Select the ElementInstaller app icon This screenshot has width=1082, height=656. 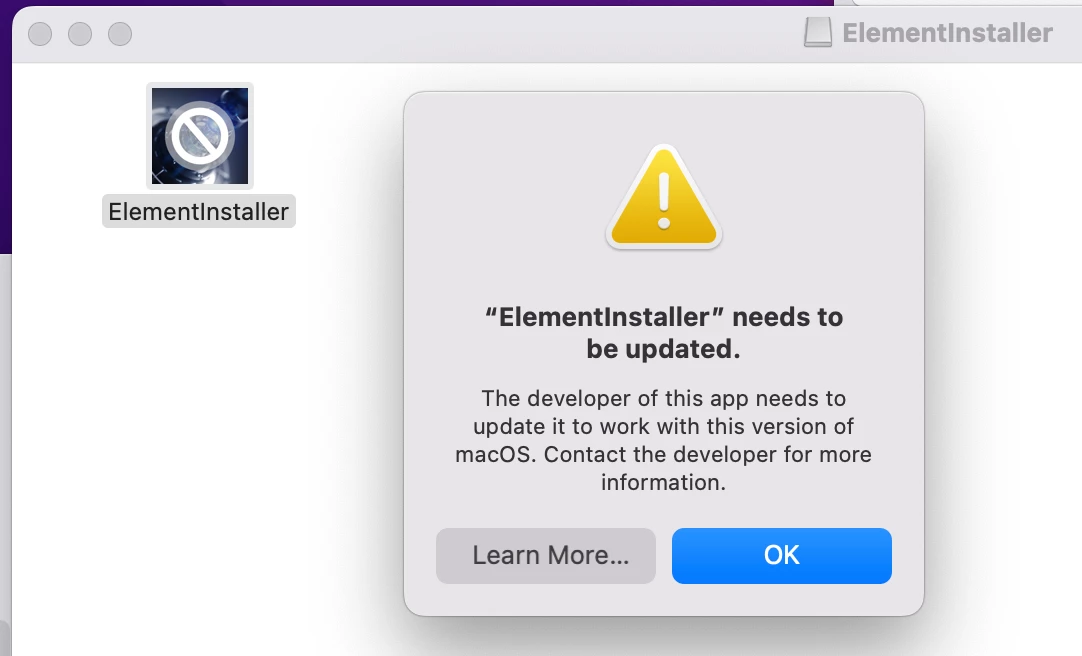[x=199, y=136]
